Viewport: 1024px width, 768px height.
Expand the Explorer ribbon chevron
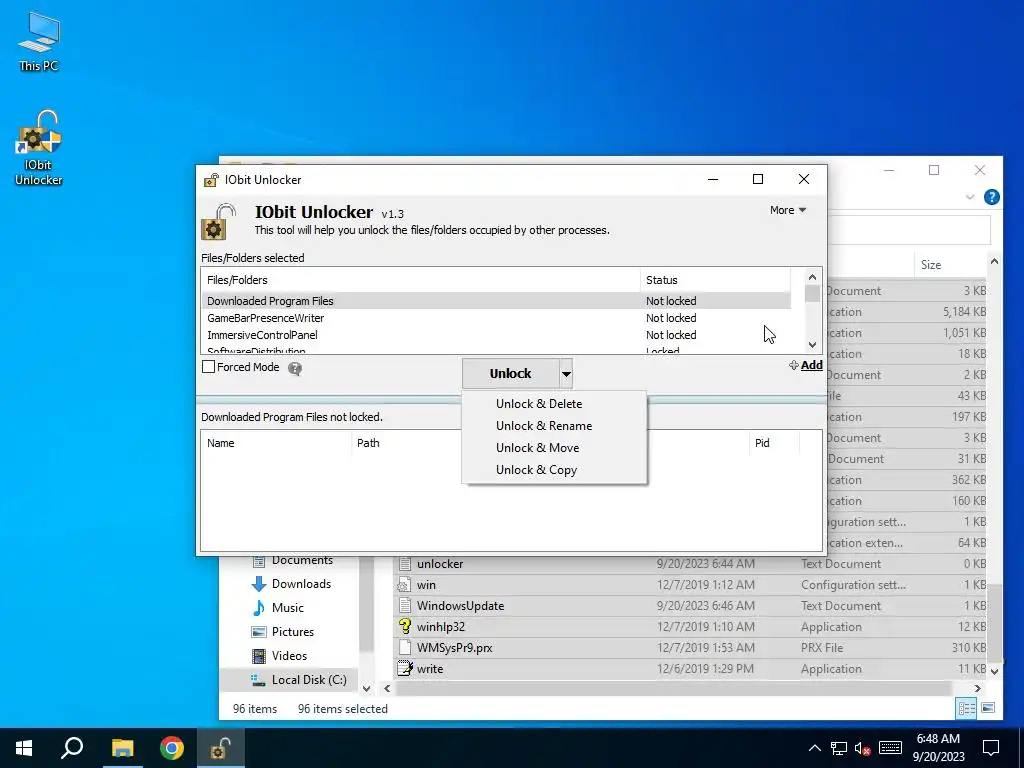point(970,197)
